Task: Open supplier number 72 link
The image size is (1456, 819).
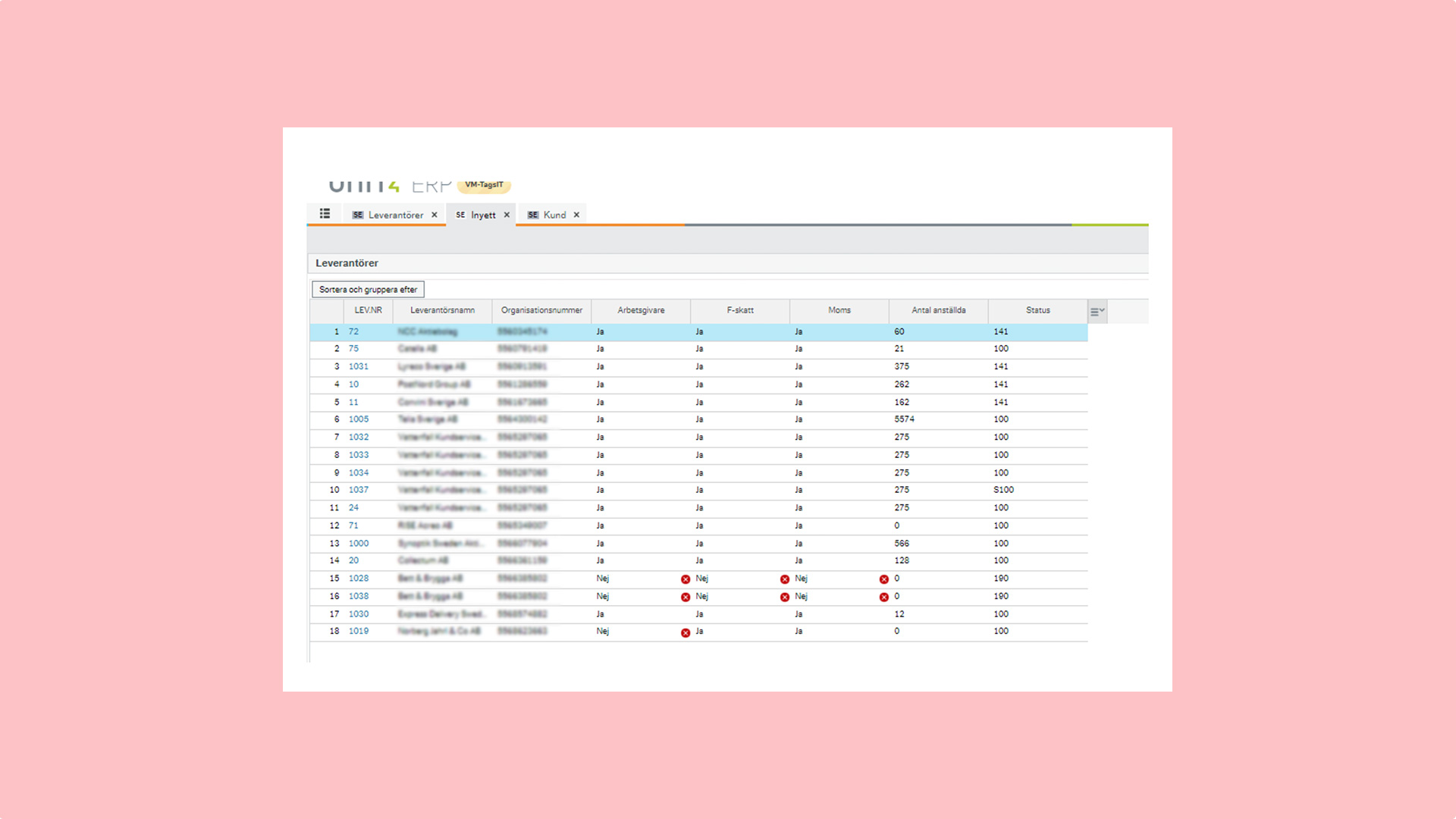Action: (353, 331)
